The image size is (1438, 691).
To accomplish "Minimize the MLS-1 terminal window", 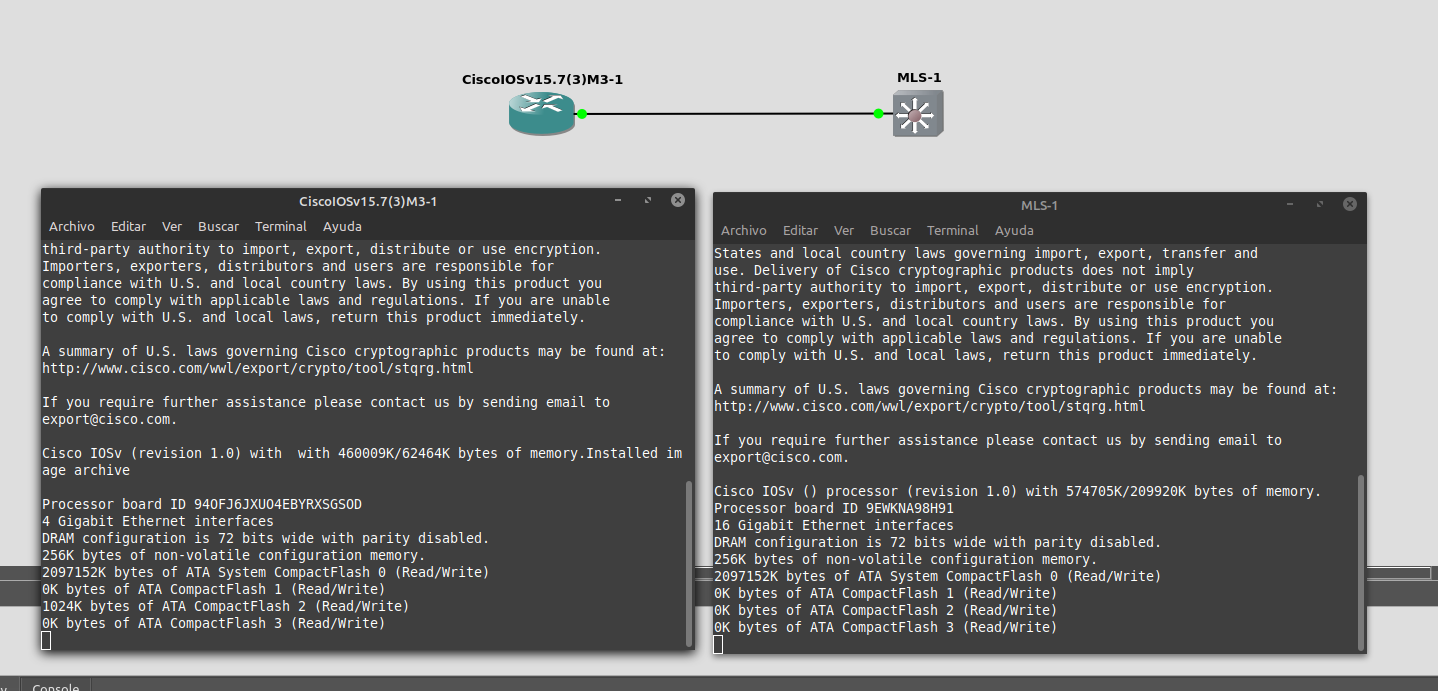I will [x=1291, y=205].
